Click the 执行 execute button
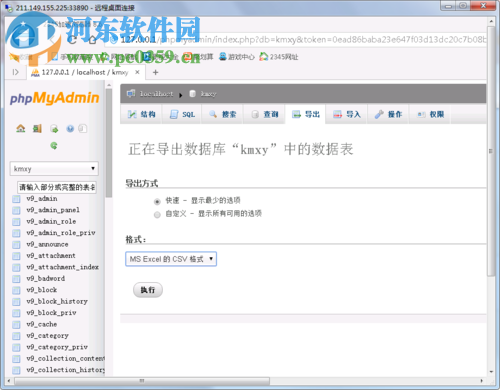500x390 pixels. [x=148, y=290]
